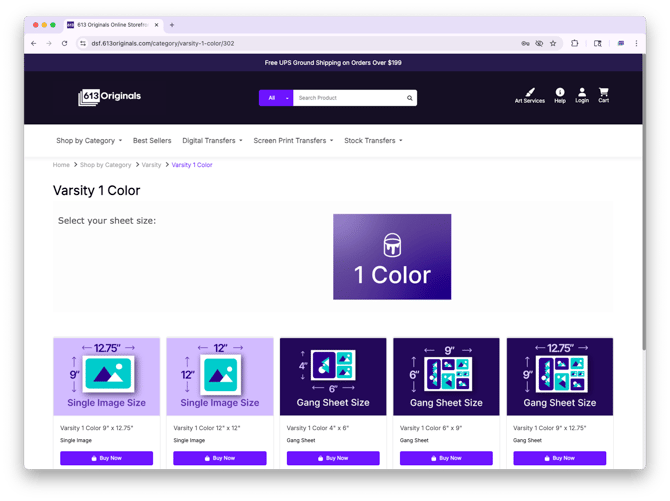Viewport: 670px width, 501px height.
Task: Buy Now Varsity 9" x 12.75" Single Image
Action: [106, 458]
